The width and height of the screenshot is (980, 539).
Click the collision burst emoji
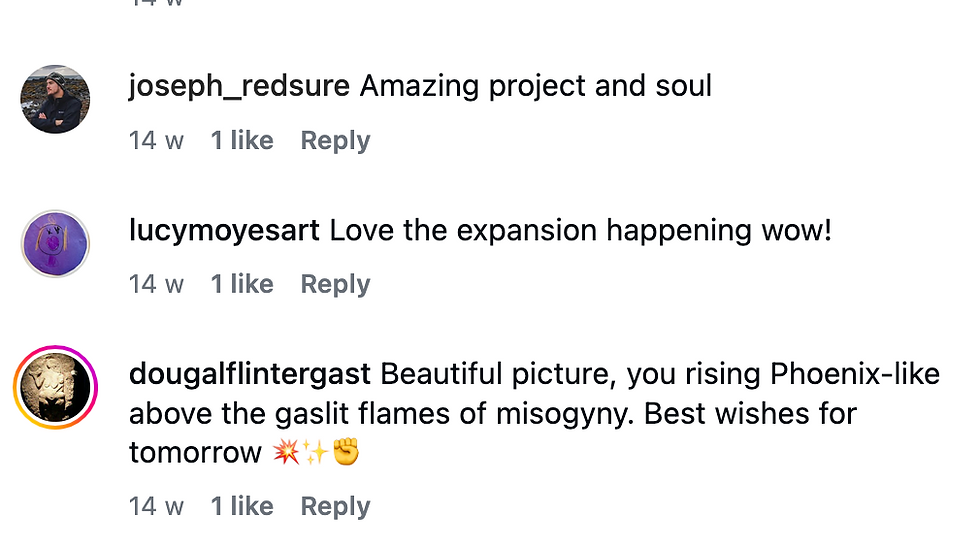[285, 453]
